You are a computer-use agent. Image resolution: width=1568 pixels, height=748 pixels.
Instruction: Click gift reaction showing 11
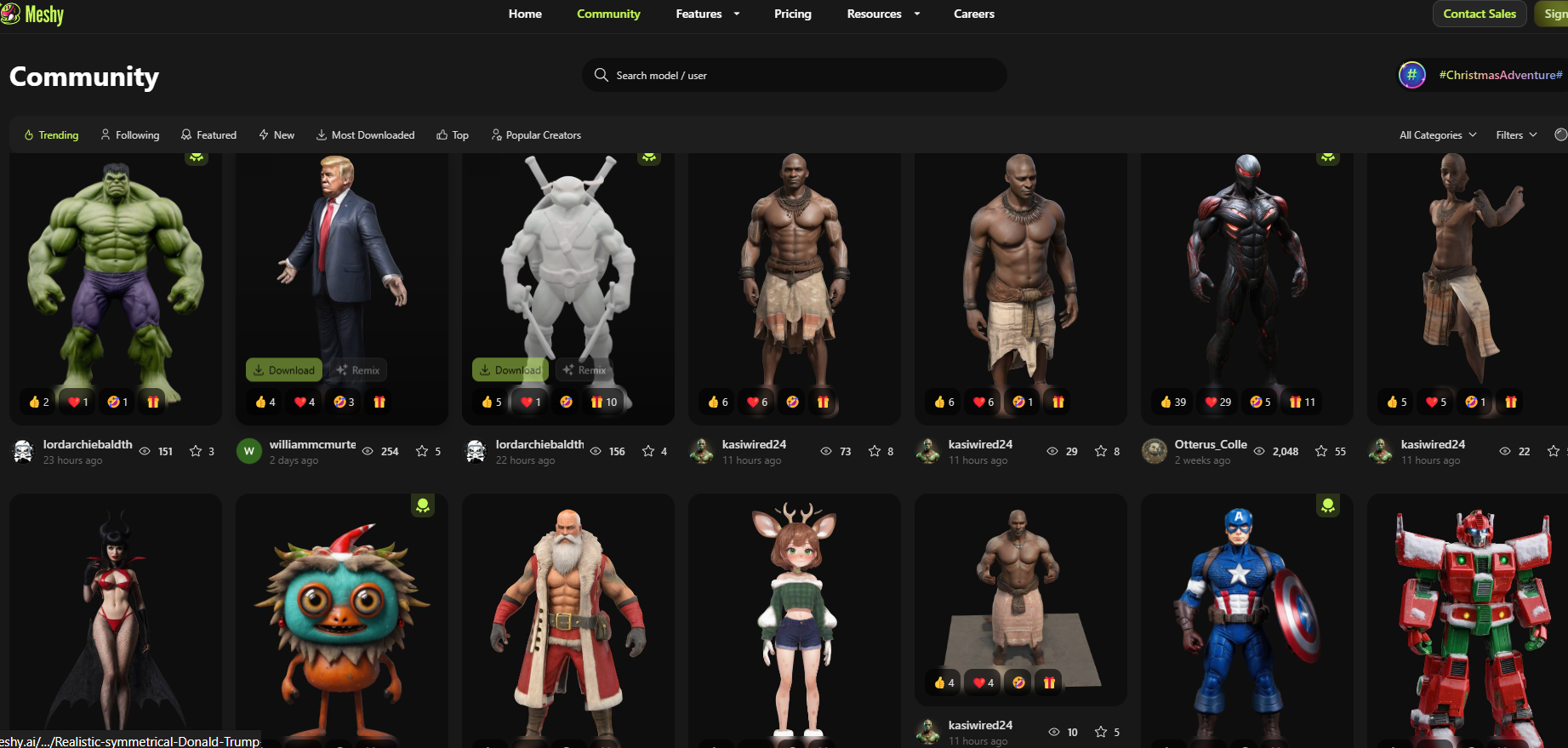(1302, 402)
